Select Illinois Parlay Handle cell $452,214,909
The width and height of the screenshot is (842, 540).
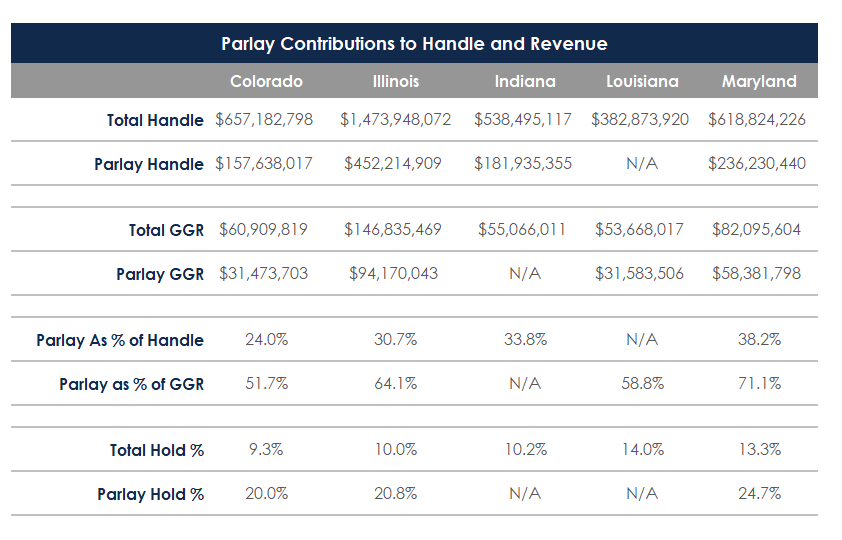(x=393, y=164)
